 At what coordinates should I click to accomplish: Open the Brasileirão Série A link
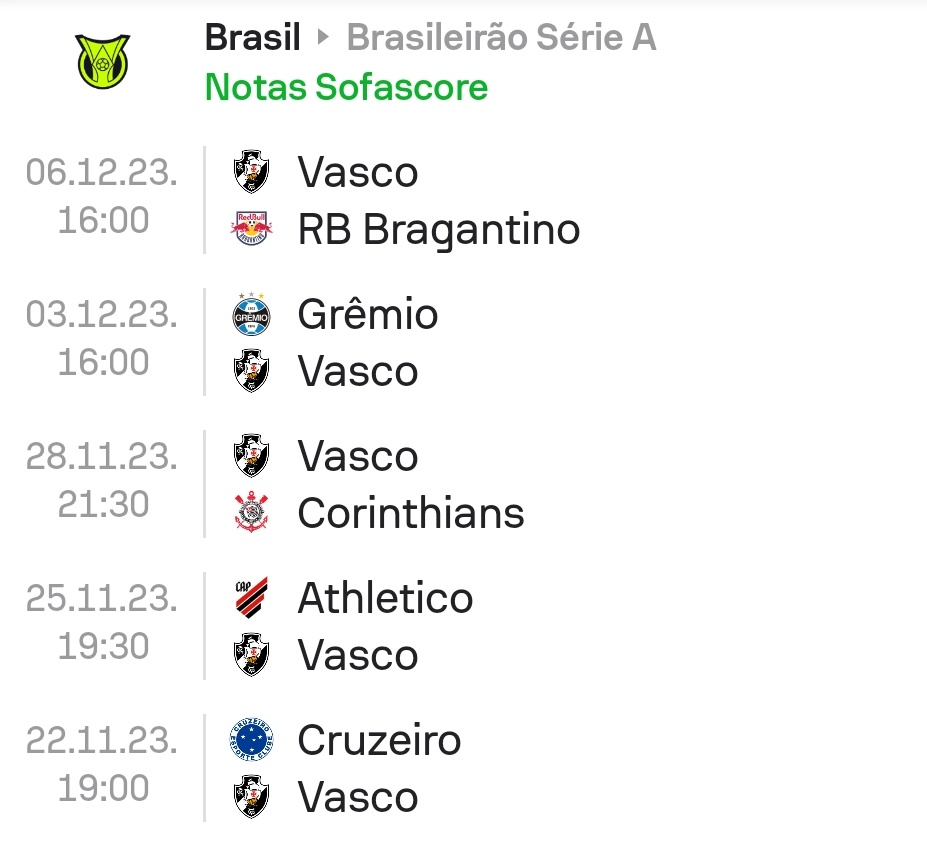point(501,39)
